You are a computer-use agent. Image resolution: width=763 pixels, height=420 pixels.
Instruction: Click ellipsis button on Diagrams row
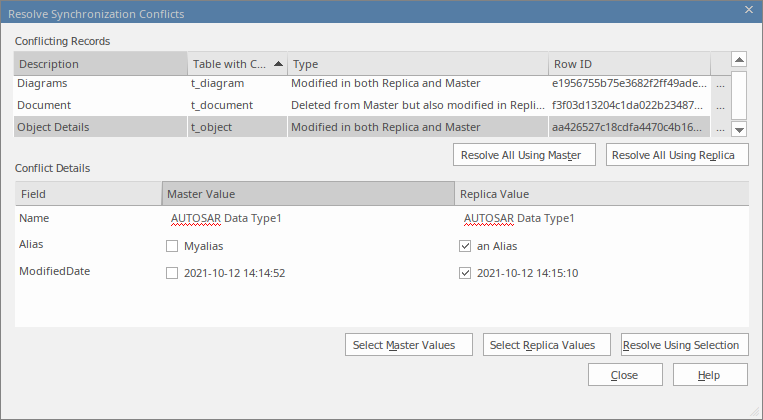721,84
